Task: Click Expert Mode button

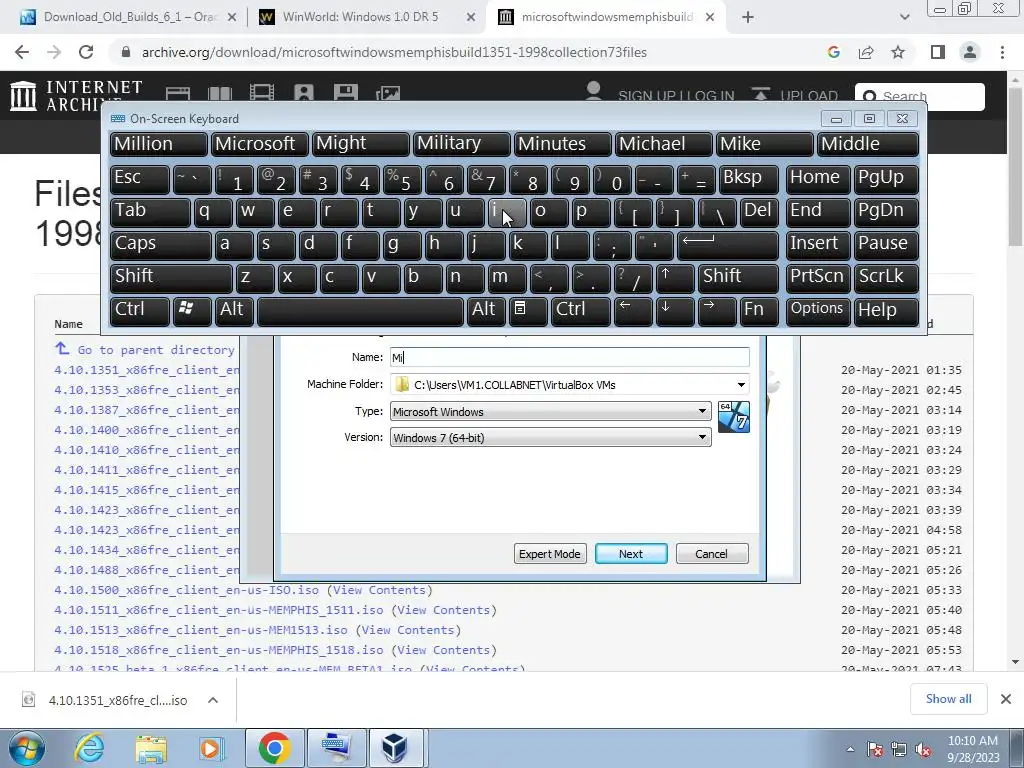Action: click(x=550, y=554)
